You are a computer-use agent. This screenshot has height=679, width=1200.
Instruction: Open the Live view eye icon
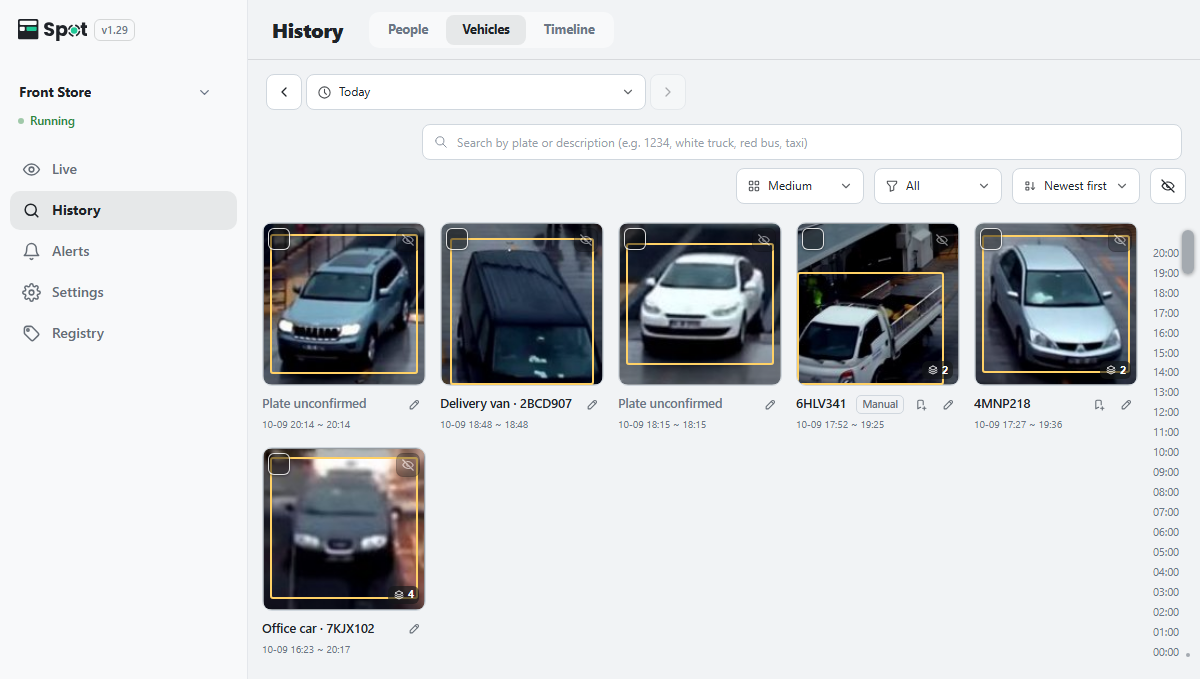point(32,170)
